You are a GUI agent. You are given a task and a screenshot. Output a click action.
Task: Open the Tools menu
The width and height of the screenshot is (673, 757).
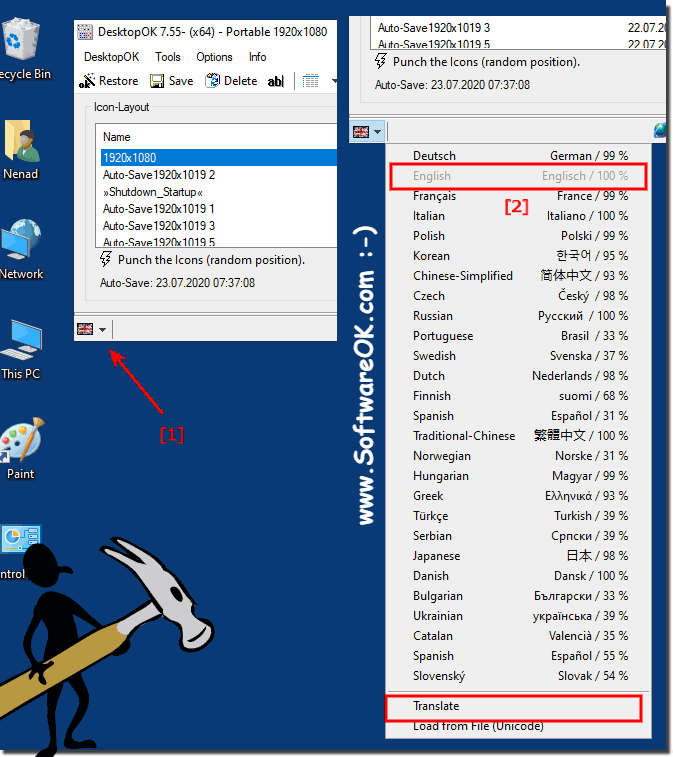tap(168, 57)
